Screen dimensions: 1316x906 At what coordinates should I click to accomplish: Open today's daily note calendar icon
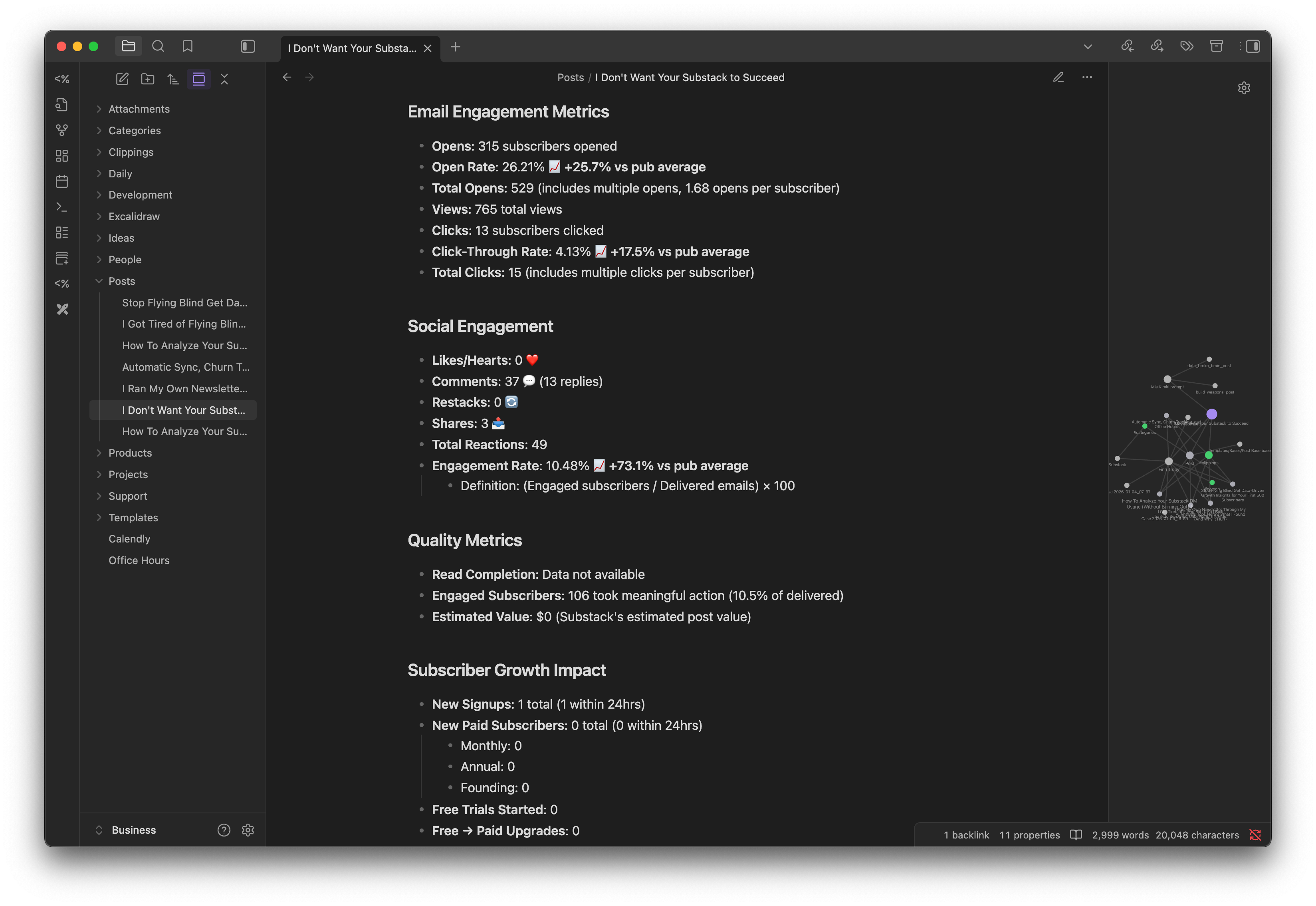tap(62, 182)
